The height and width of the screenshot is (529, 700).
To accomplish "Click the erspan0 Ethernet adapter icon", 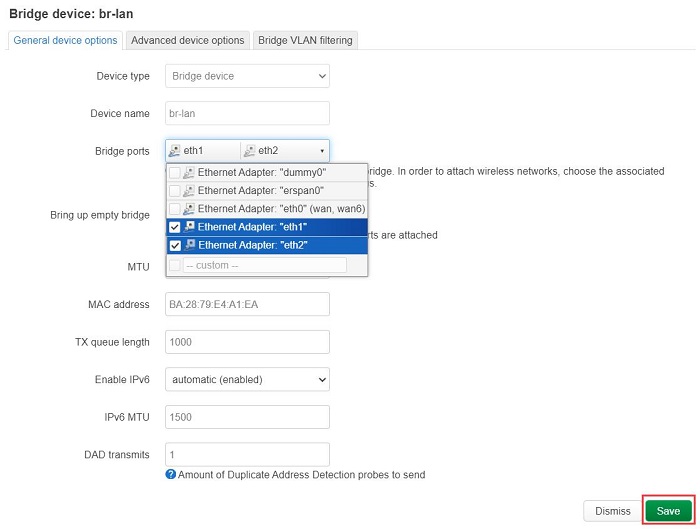I will (x=189, y=190).
